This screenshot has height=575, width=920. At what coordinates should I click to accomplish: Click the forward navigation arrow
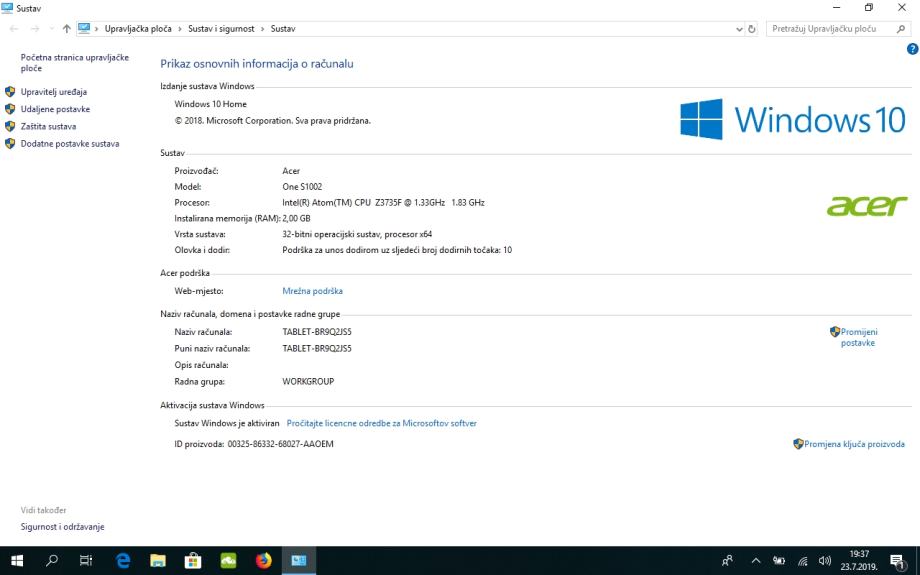point(35,29)
